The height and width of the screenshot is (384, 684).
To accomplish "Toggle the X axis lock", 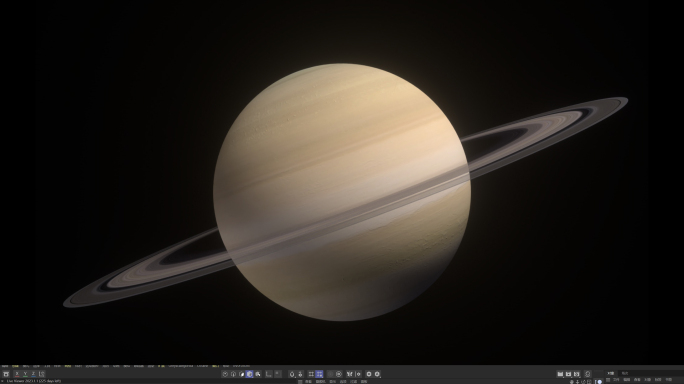I will tap(17, 374).
